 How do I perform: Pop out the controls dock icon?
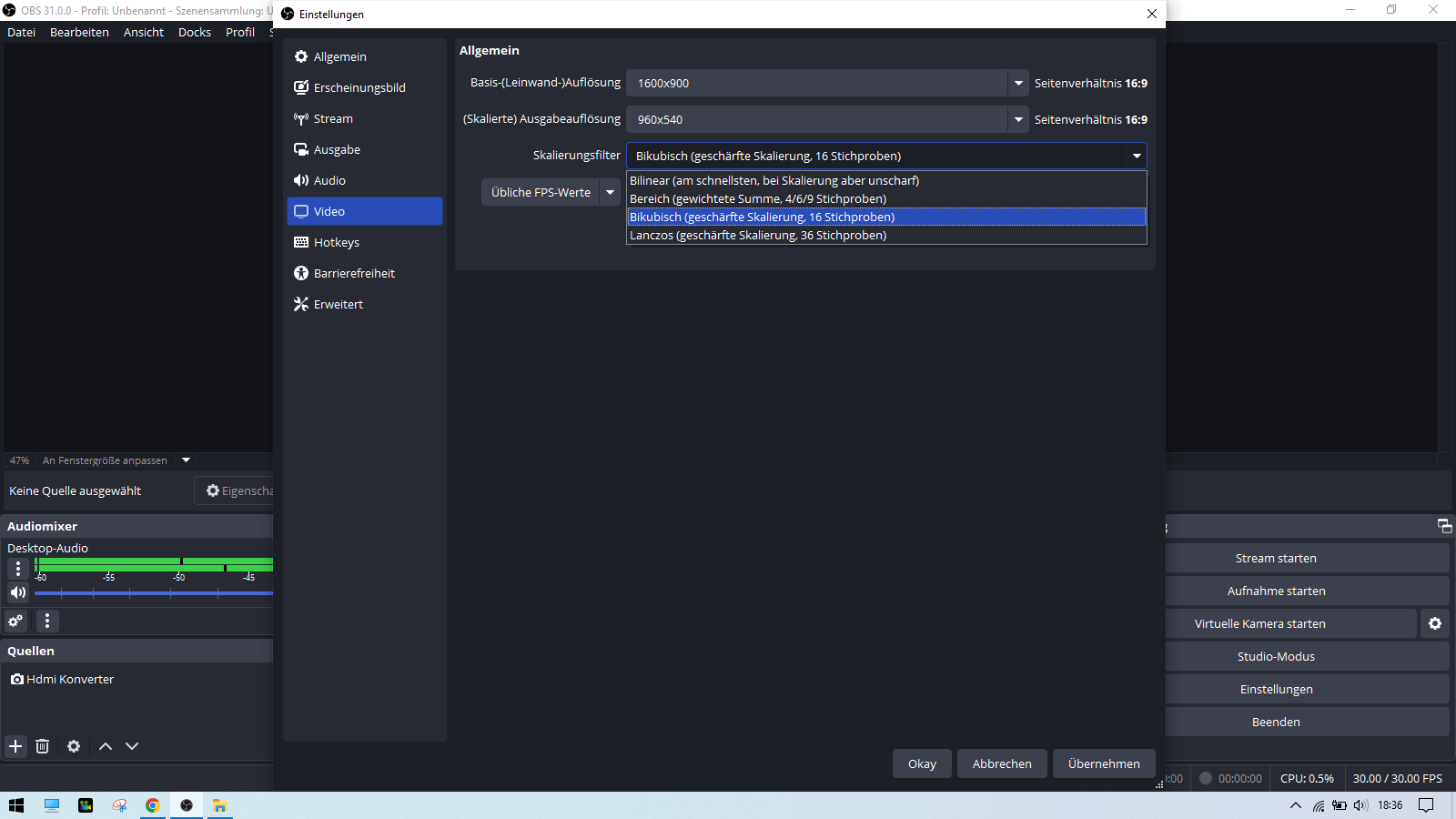1444,526
